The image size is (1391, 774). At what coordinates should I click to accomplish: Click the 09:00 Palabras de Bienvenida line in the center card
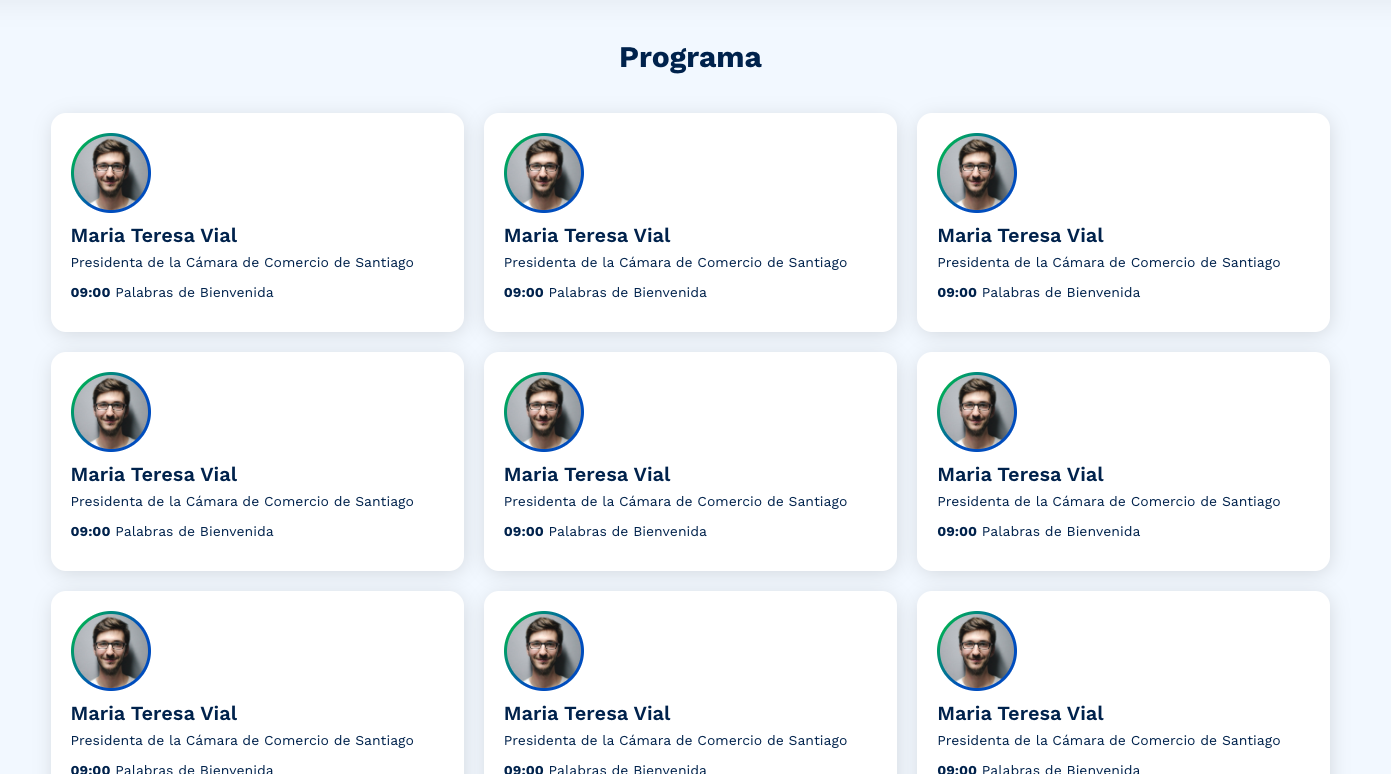(605, 532)
